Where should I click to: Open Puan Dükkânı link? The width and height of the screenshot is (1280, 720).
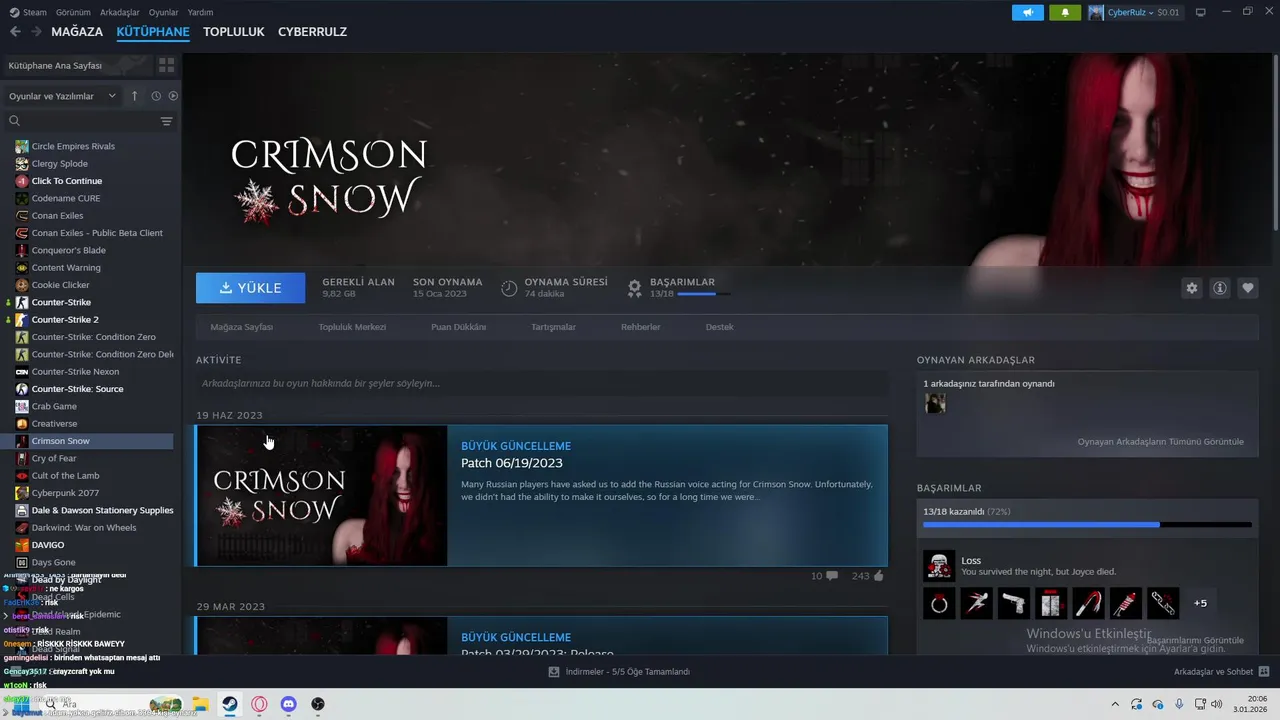pyautogui.click(x=458, y=327)
